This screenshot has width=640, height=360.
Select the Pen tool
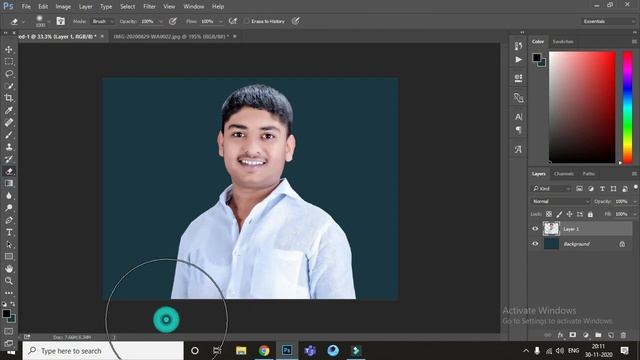point(9,220)
